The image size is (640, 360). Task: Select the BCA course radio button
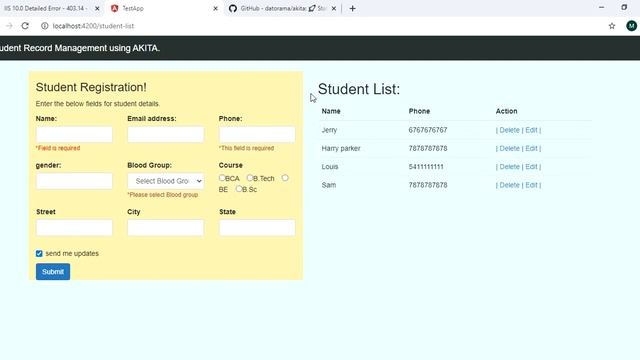pos(222,178)
